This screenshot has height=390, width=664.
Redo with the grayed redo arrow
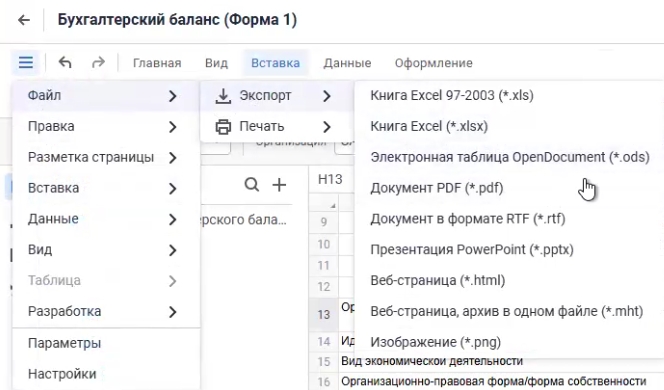(98, 63)
